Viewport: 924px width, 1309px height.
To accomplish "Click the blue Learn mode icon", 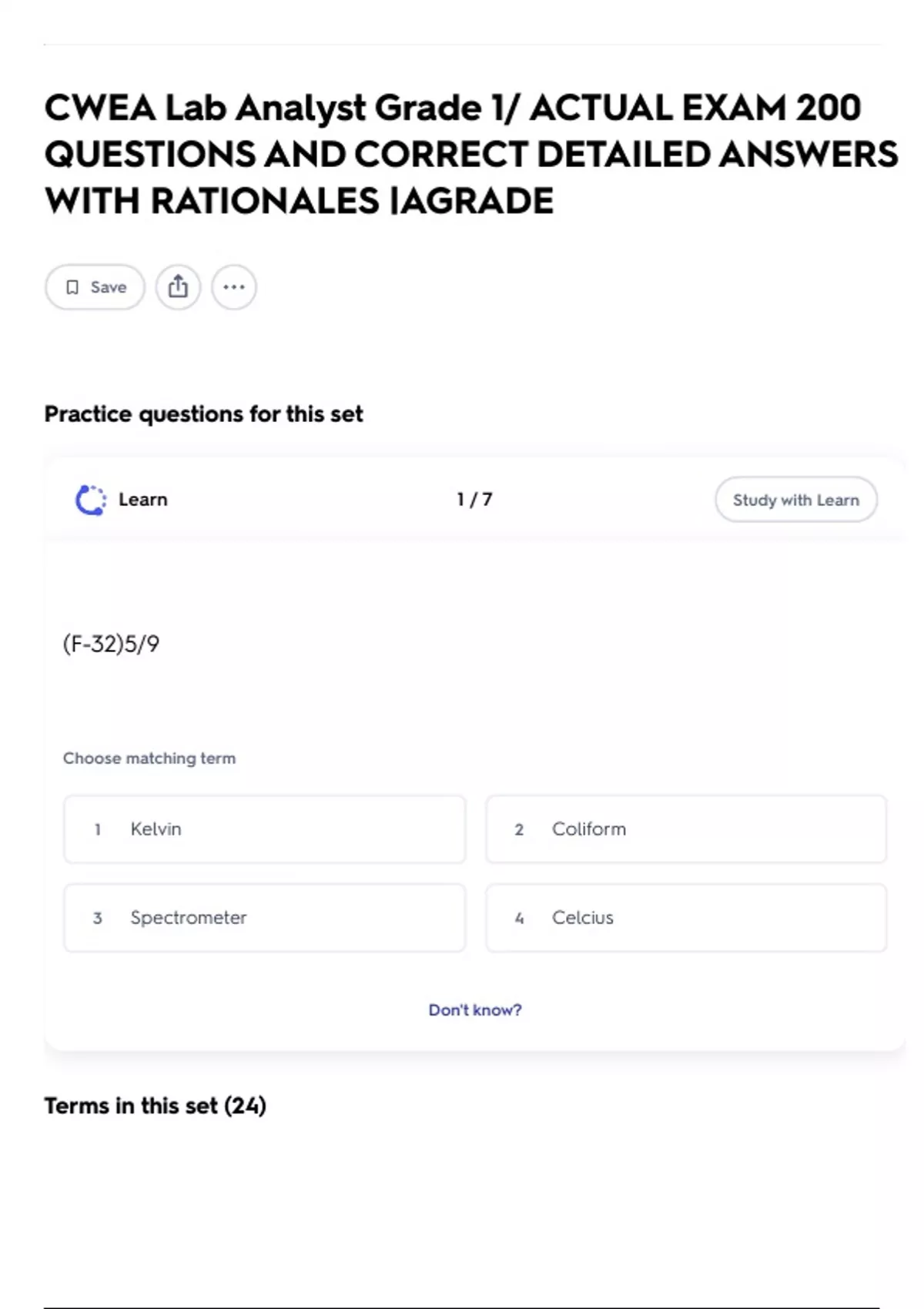I will coord(91,500).
